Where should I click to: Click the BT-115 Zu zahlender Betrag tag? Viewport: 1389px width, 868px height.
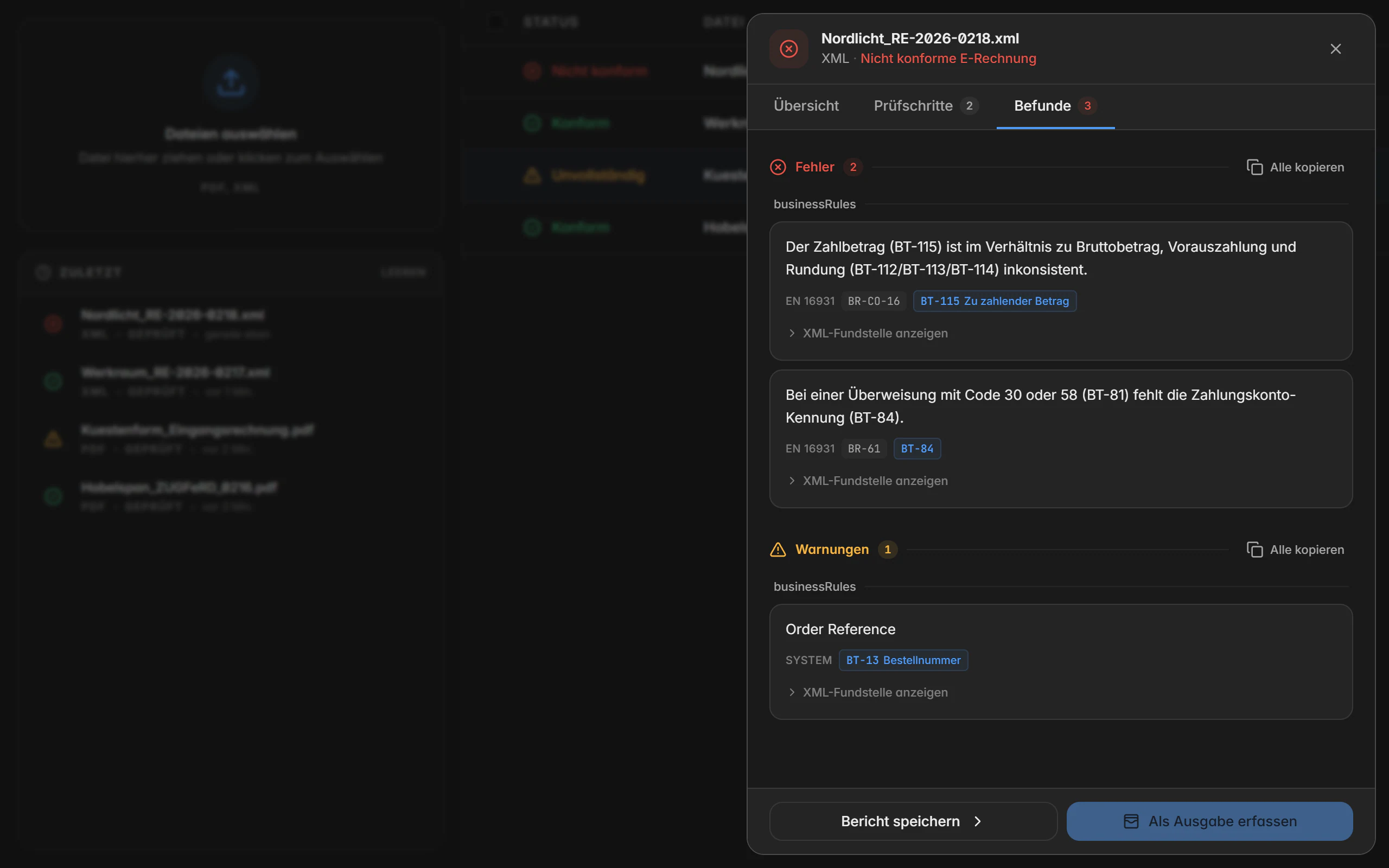pyautogui.click(x=995, y=301)
